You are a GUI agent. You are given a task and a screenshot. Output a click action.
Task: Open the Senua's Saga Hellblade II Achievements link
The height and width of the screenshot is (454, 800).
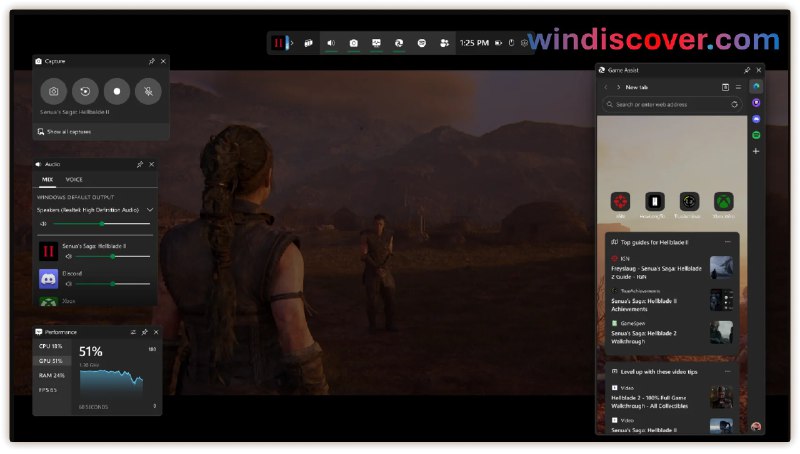[x=644, y=305]
